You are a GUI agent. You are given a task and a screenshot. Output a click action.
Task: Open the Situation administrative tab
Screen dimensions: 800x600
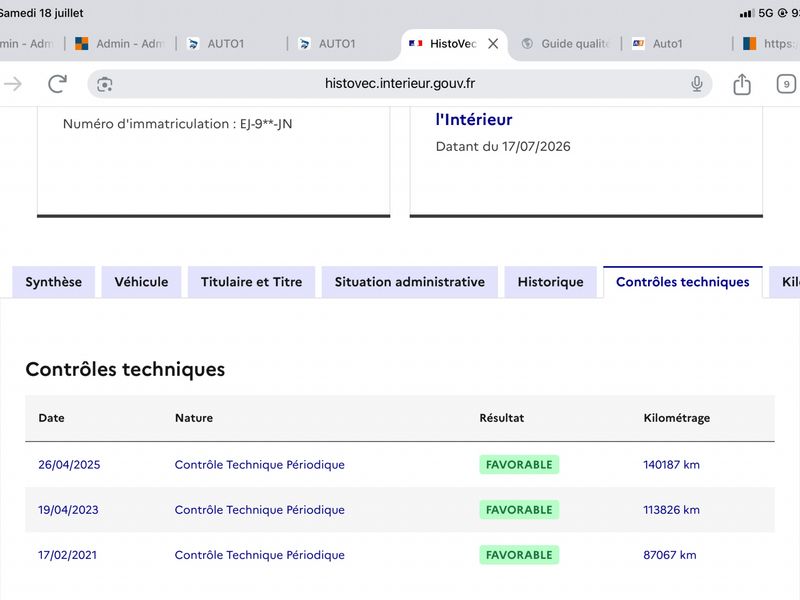(x=410, y=282)
